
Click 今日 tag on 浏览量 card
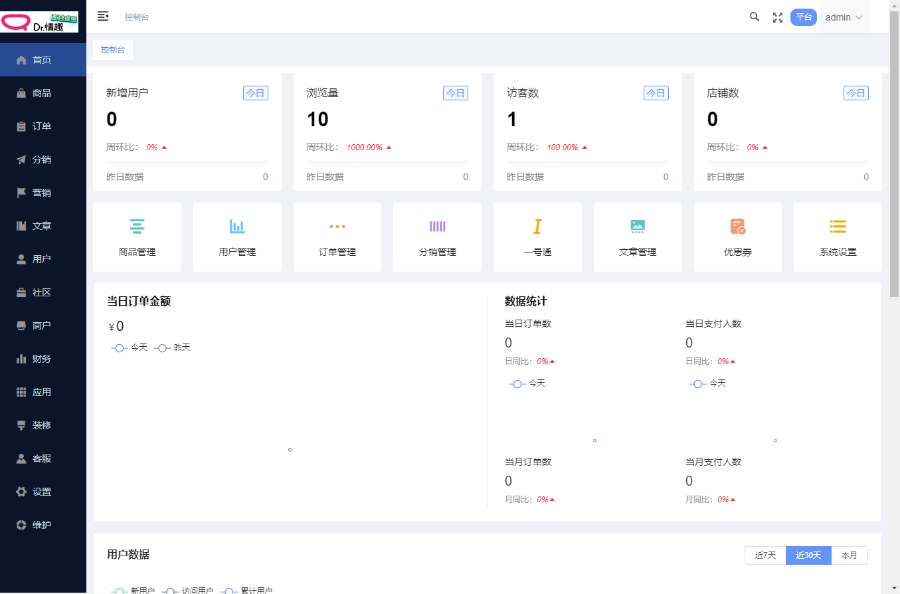tap(455, 93)
